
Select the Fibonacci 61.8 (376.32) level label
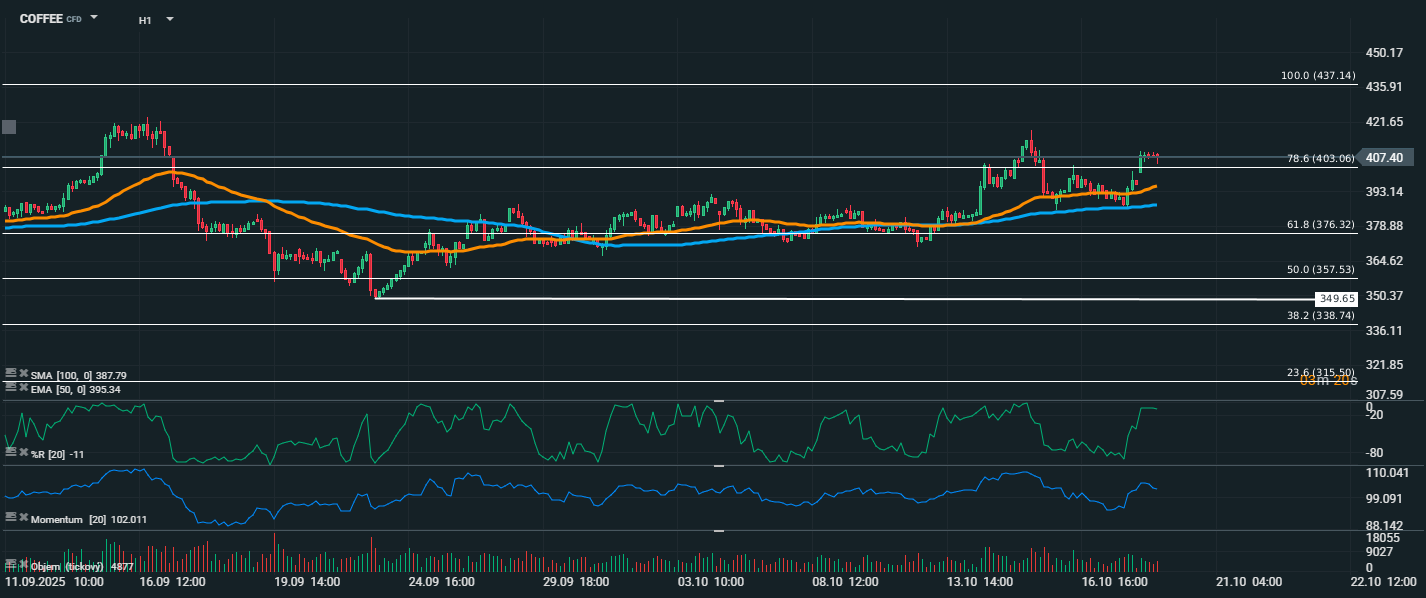(x=1320, y=225)
